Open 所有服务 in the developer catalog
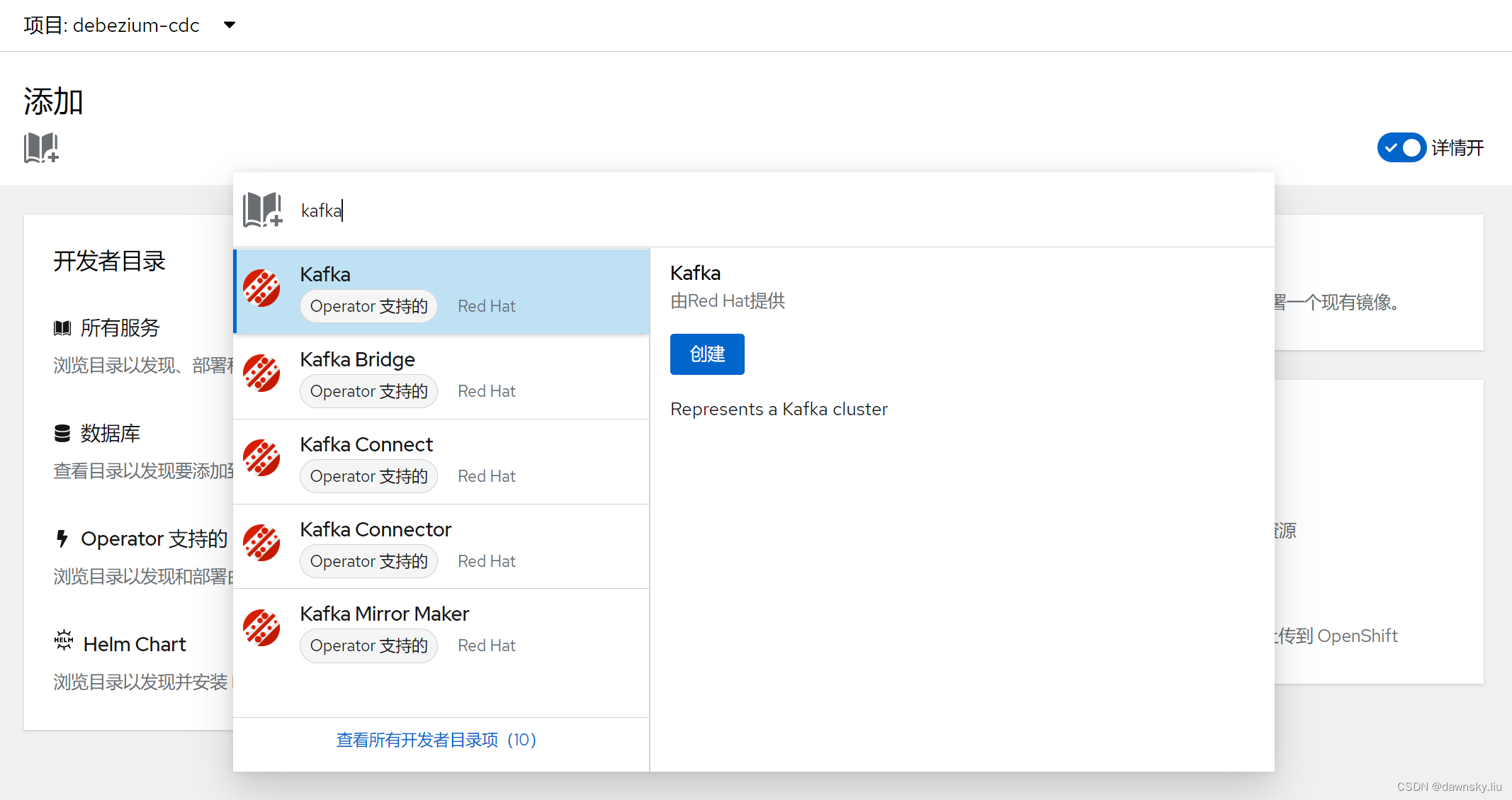 click(120, 327)
